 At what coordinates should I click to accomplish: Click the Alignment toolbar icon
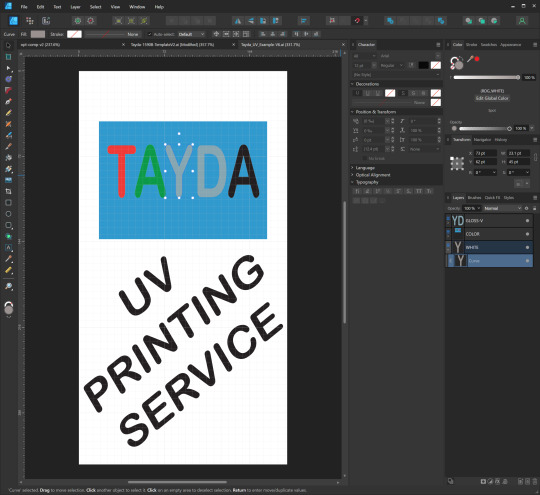click(303, 21)
